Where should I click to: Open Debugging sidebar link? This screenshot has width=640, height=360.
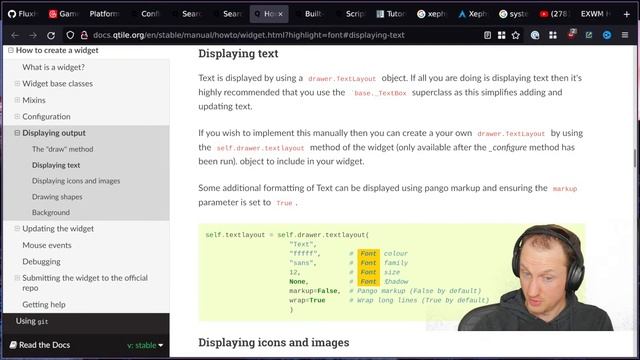coord(41,261)
